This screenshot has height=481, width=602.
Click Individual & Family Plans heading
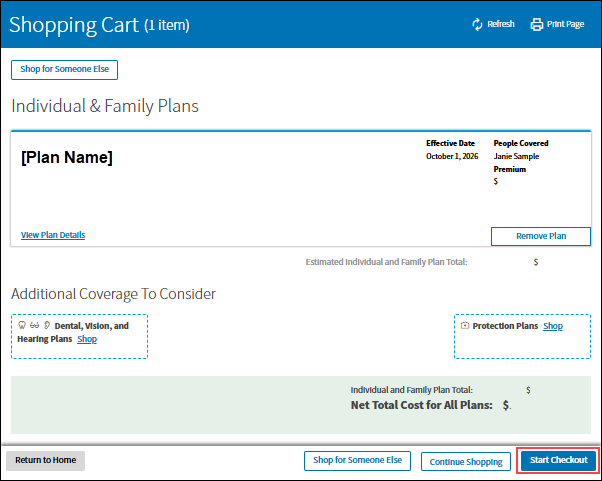point(105,106)
